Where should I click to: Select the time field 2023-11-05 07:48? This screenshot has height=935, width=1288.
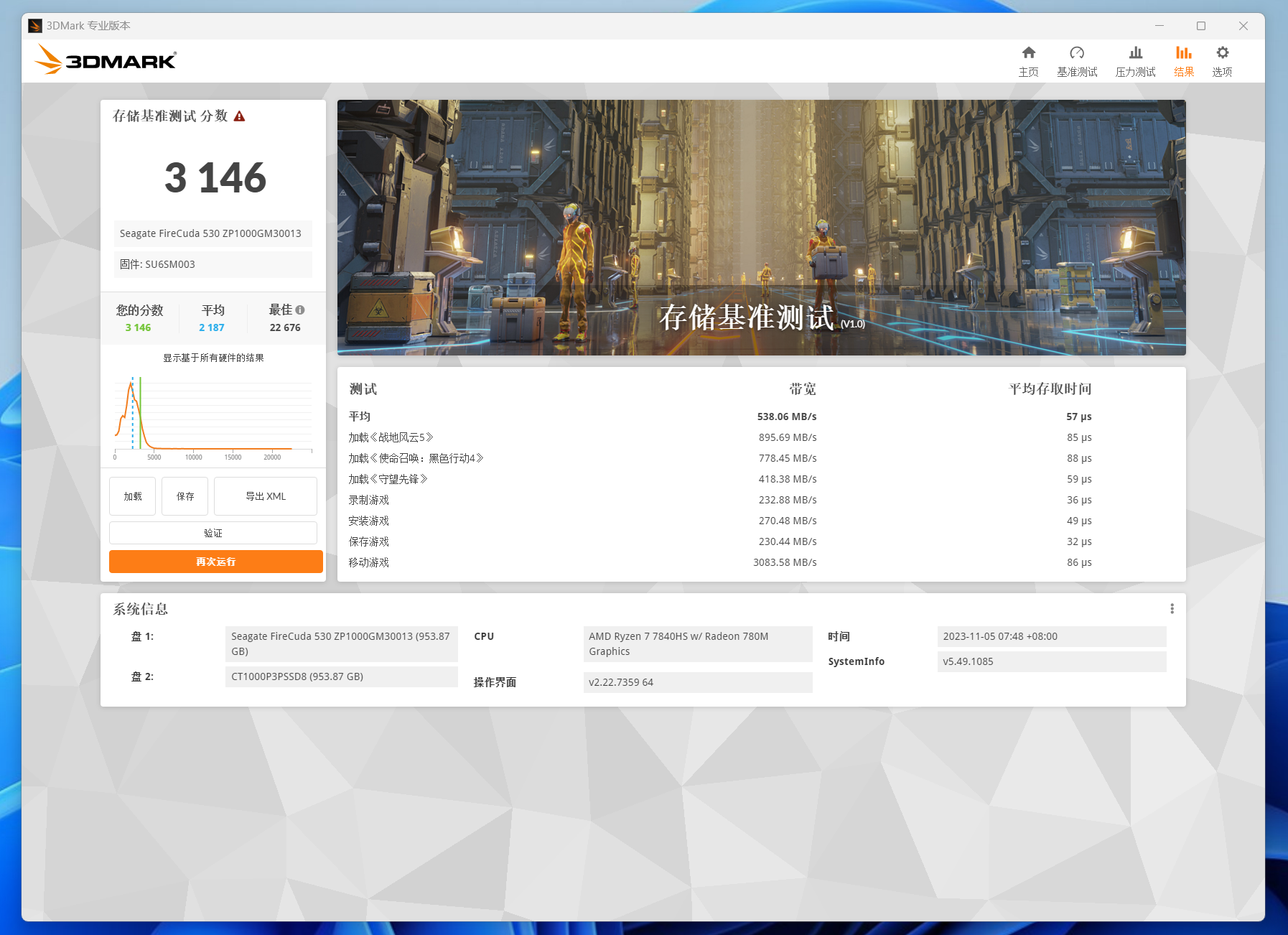point(1052,636)
